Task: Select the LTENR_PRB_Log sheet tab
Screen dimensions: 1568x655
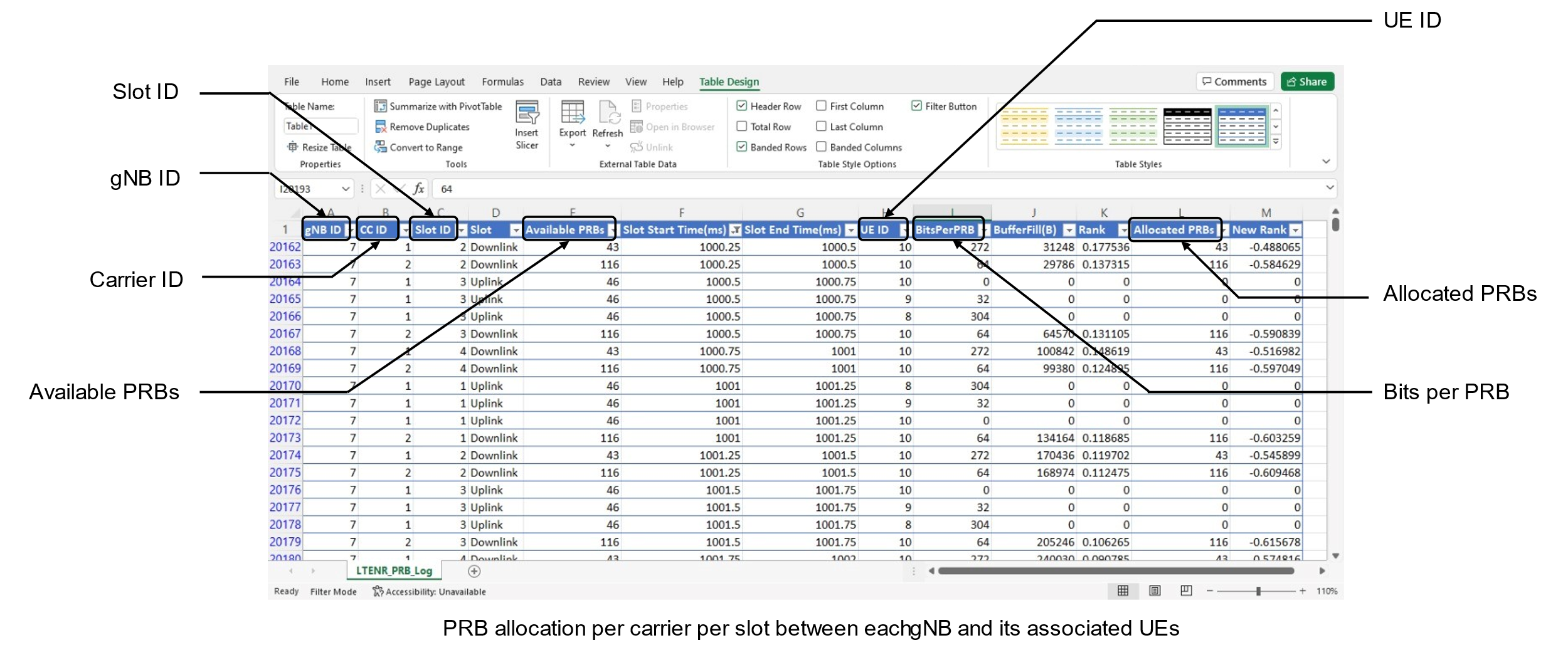Action: click(x=394, y=571)
